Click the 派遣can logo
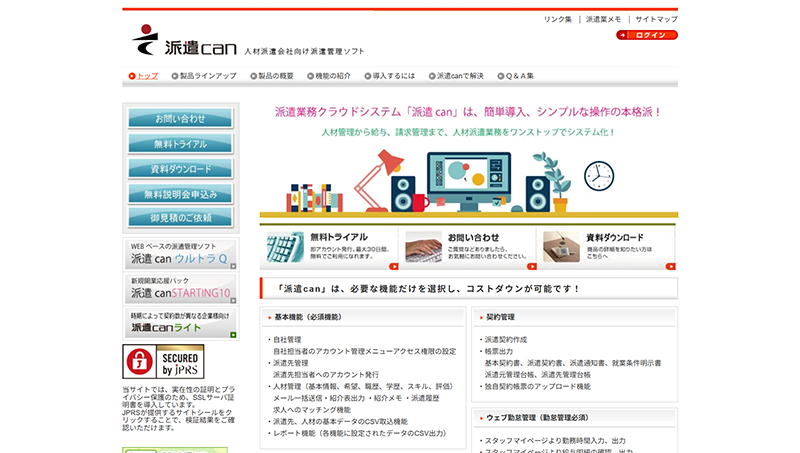Image resolution: width=800 pixels, height=453 pixels. tap(185, 40)
